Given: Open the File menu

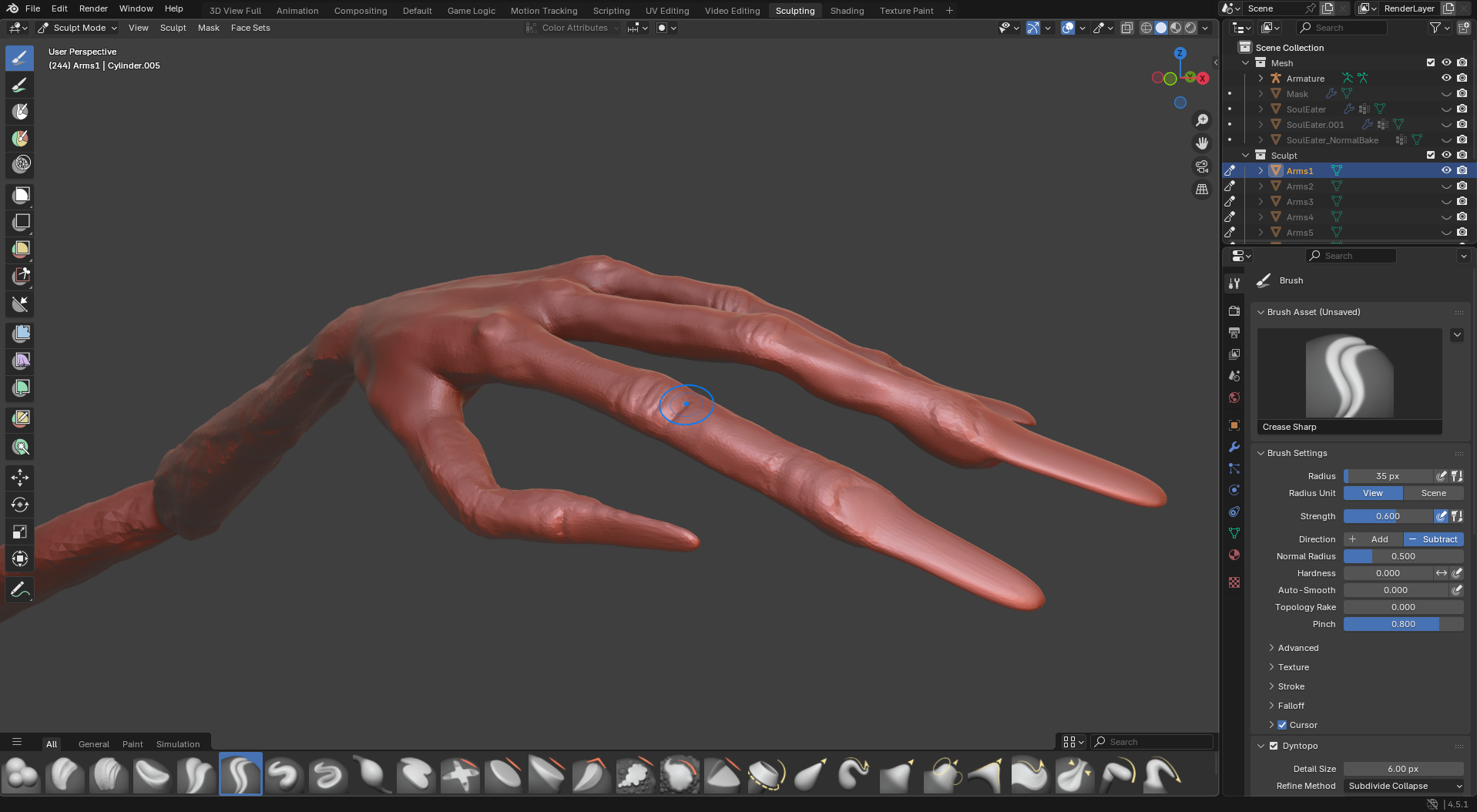Looking at the screenshot, I should pyautogui.click(x=32, y=8).
